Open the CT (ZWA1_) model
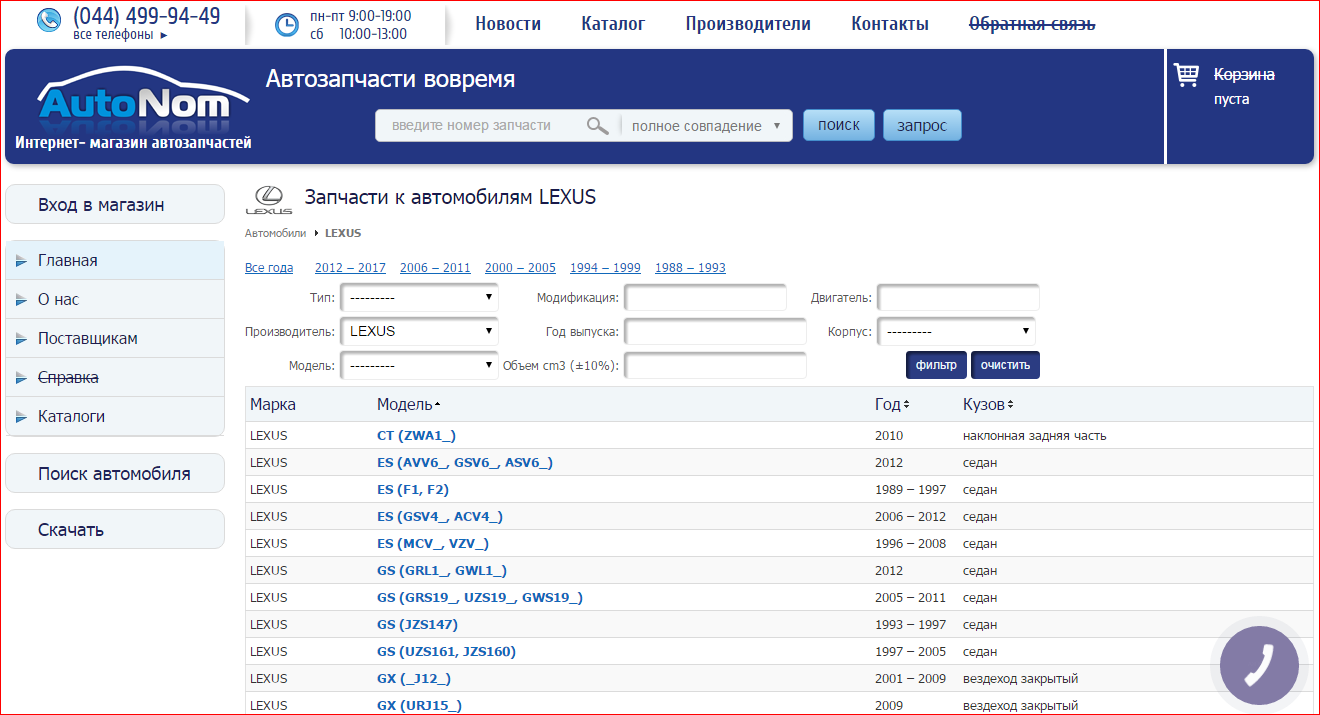This screenshot has height=715, width=1320. (x=416, y=436)
